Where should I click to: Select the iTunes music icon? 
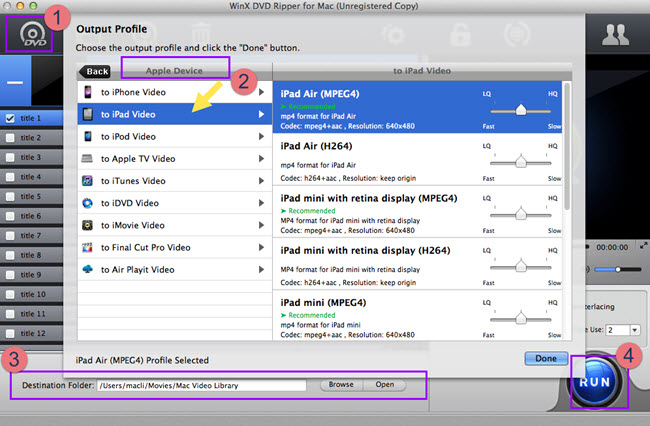[x=87, y=181]
